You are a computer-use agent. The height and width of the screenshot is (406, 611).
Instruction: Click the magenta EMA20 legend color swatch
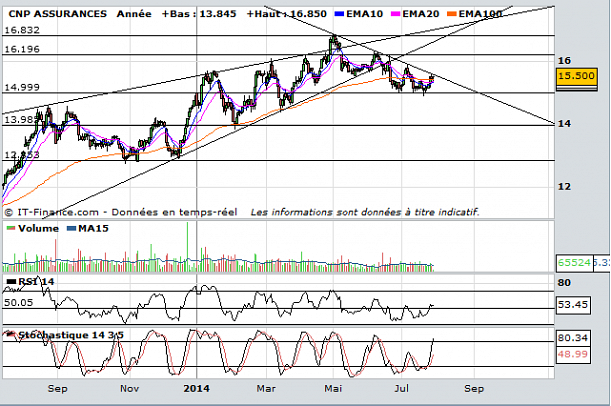coord(396,14)
